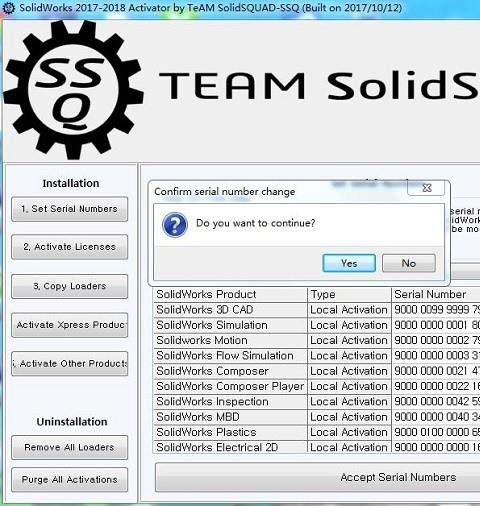Select the SolidWorks Electrical 2D row
The width and height of the screenshot is (480, 506).
(317, 447)
